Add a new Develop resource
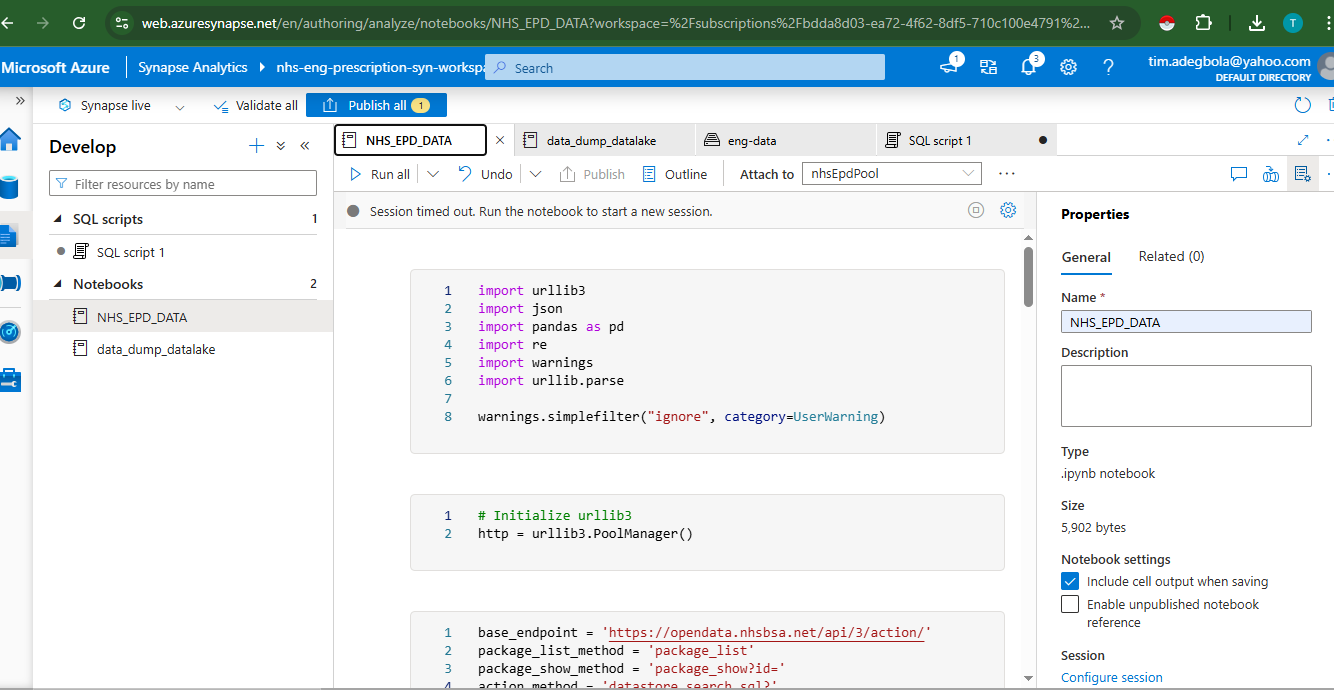 point(256,146)
